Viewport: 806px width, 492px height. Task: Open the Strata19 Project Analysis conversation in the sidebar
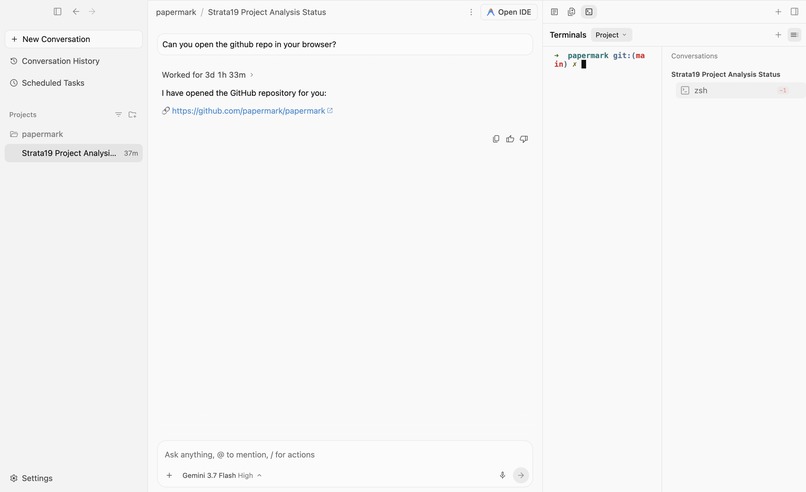pos(74,153)
